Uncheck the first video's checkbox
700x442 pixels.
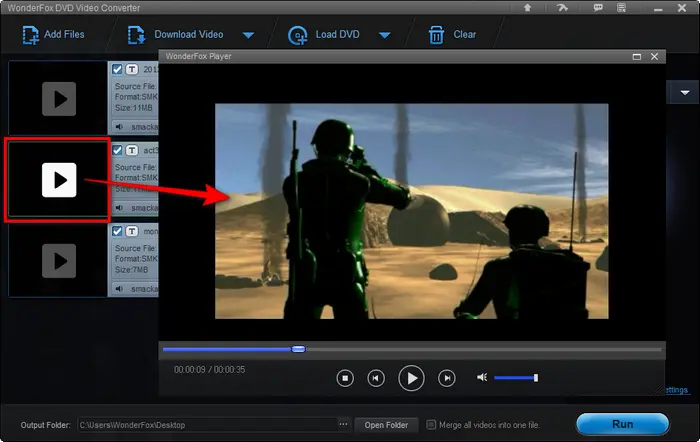pos(117,69)
